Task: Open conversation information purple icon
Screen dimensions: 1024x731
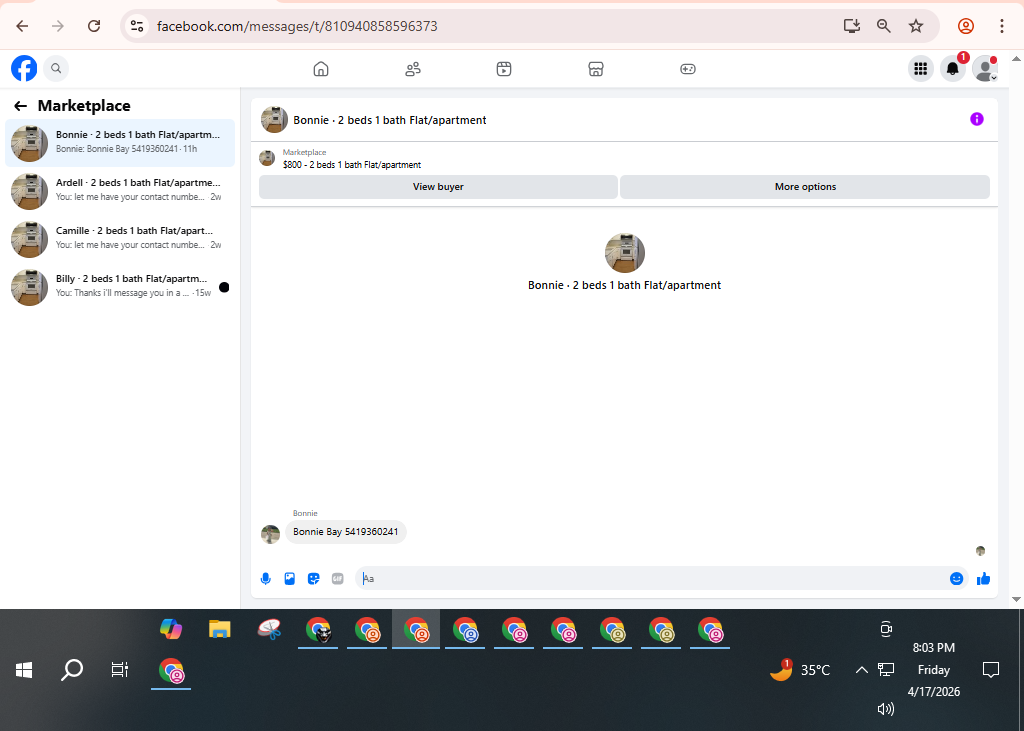Action: [977, 119]
